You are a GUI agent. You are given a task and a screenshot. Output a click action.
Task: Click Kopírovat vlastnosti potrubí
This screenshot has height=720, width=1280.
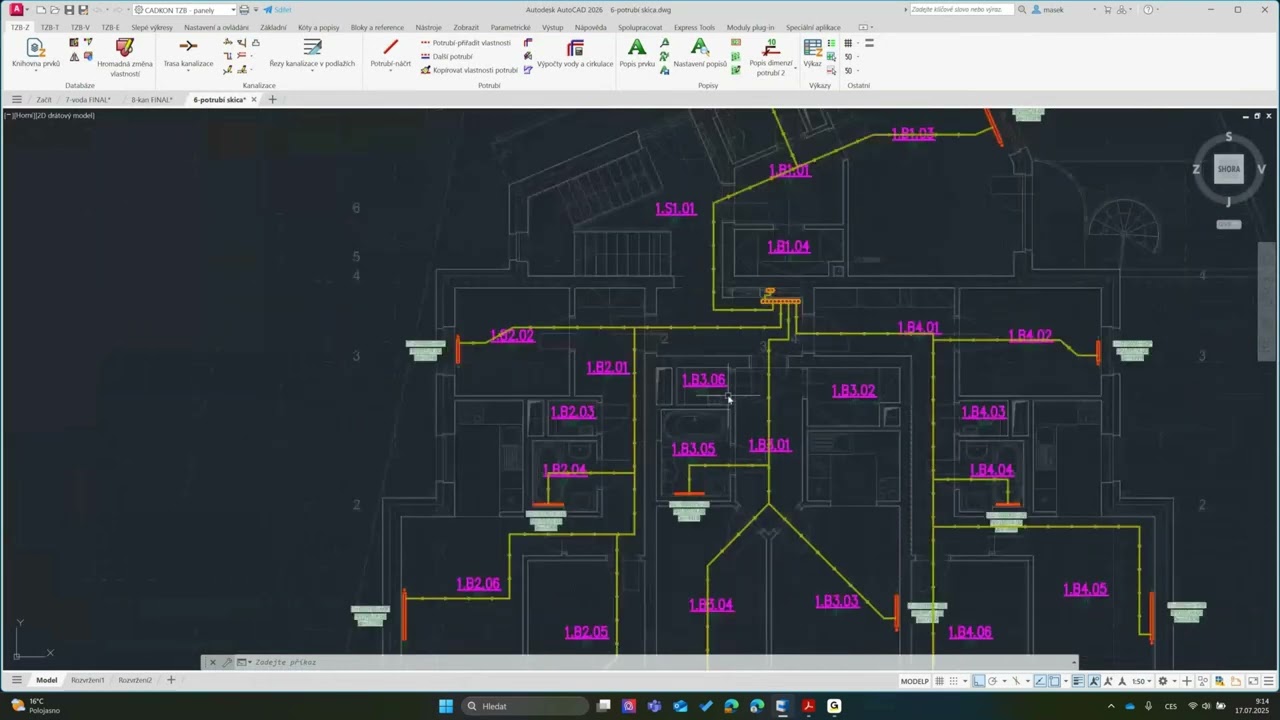tap(469, 70)
